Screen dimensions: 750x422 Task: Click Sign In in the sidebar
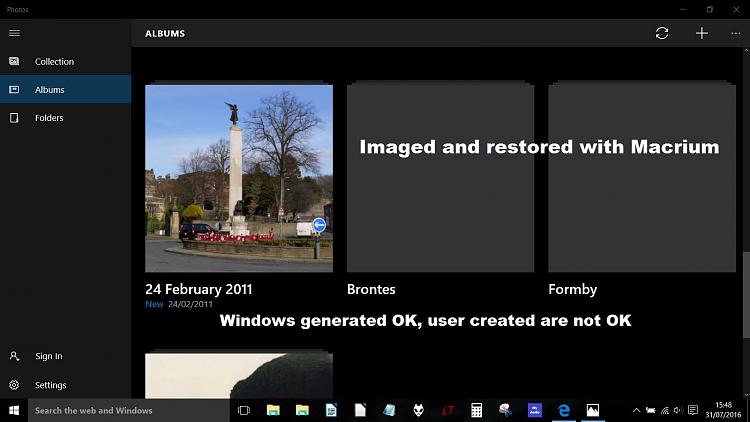tap(49, 356)
